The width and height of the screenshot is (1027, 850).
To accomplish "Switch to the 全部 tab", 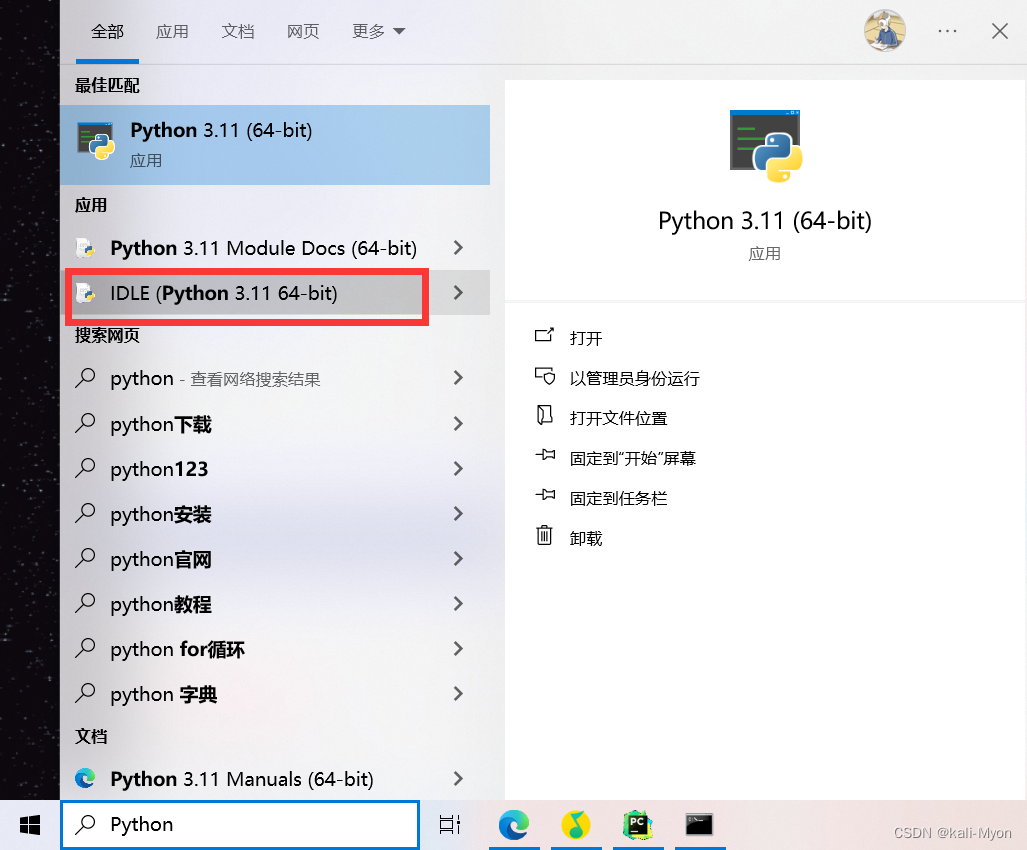I will pyautogui.click(x=107, y=31).
